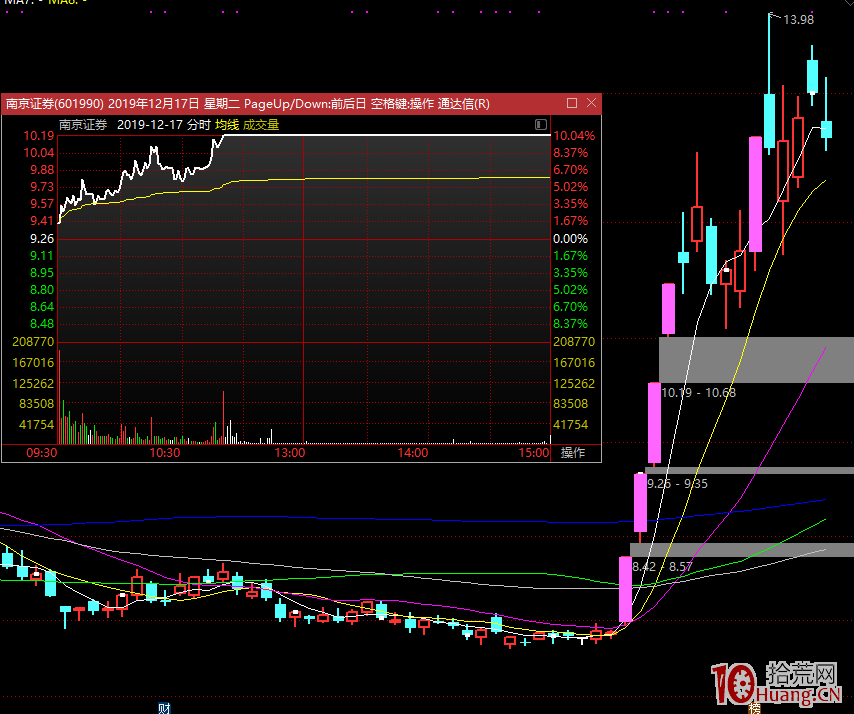Viewport: 854px width, 714px height.
Task: Click the 13.98 high price label
Action: [x=798, y=20]
